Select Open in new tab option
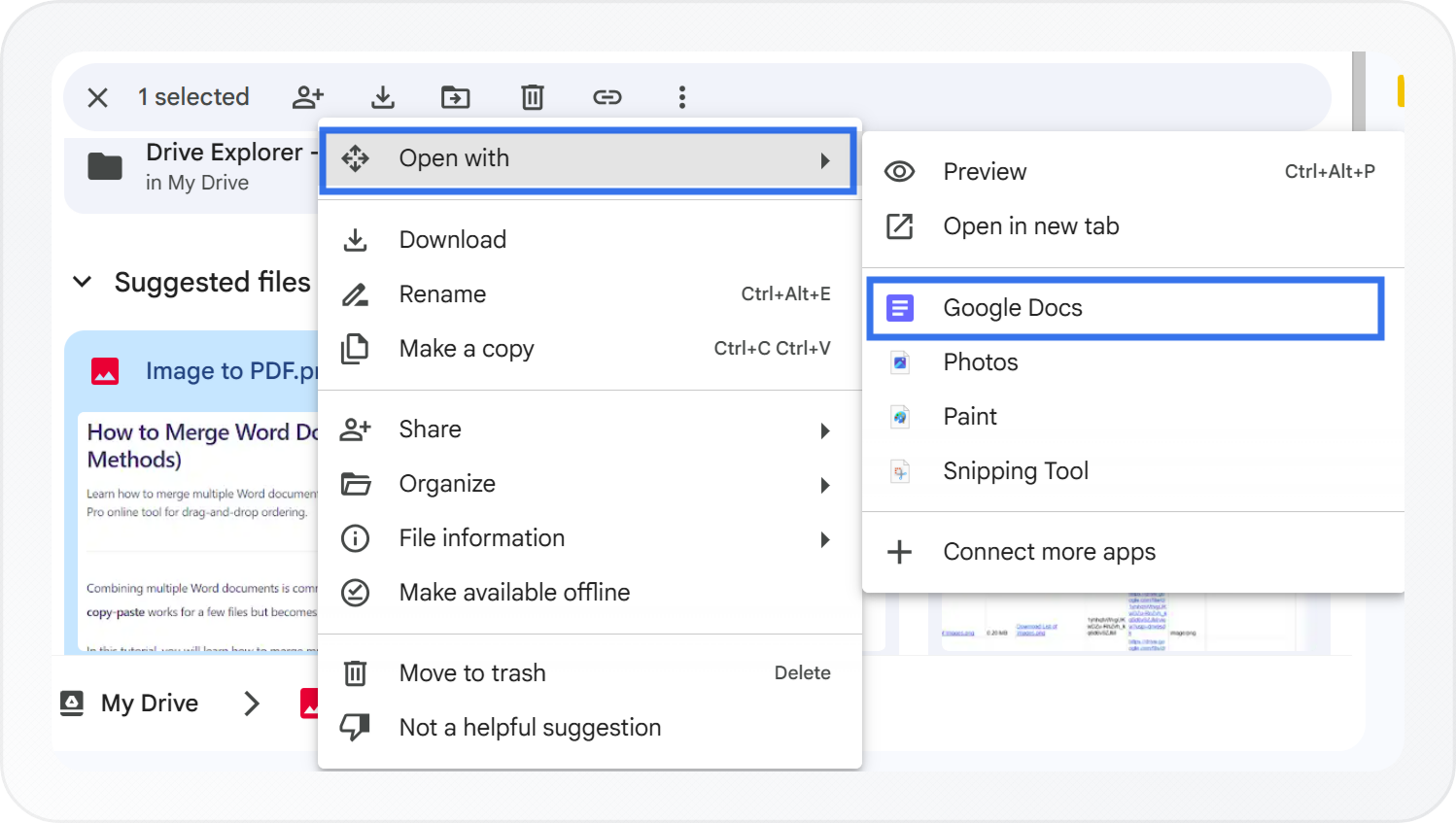This screenshot has height=823, width=1456. (x=1030, y=226)
